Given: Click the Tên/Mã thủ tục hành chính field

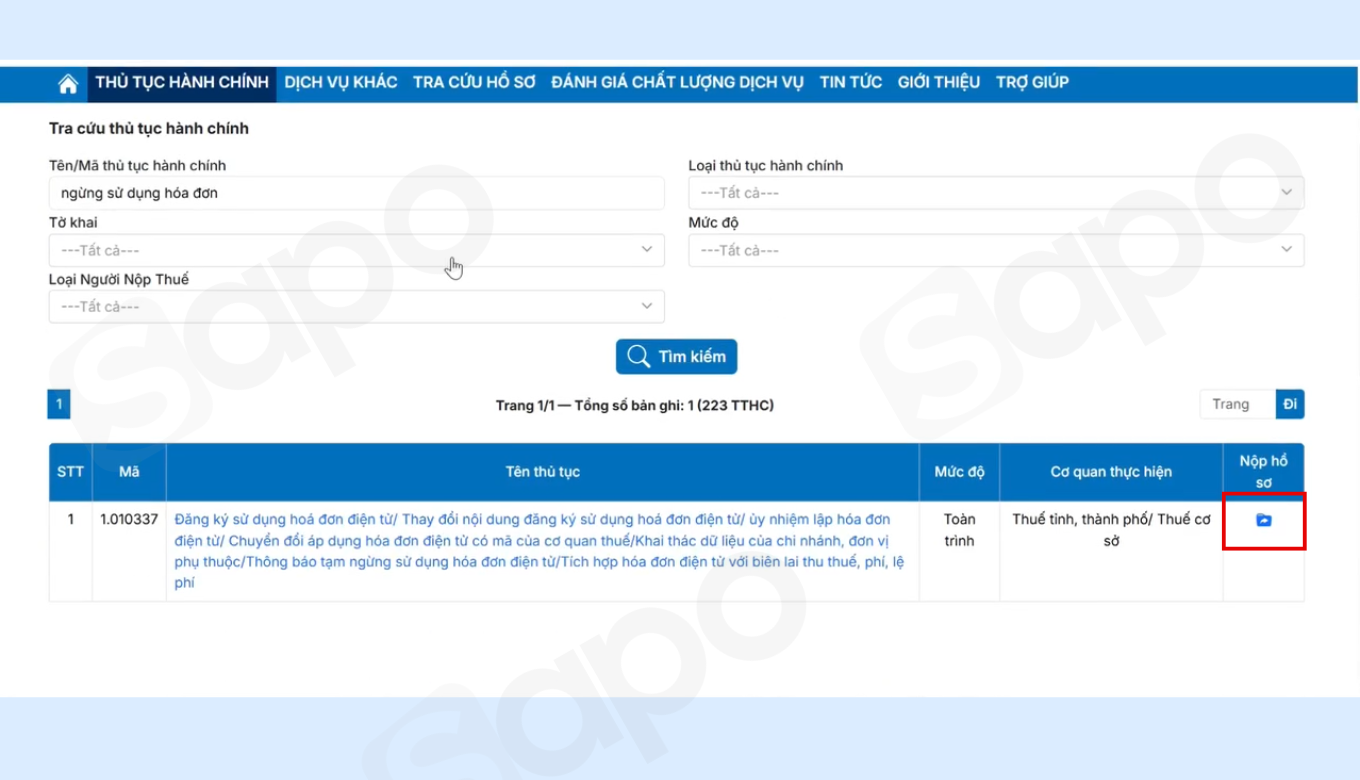Looking at the screenshot, I should (x=356, y=193).
